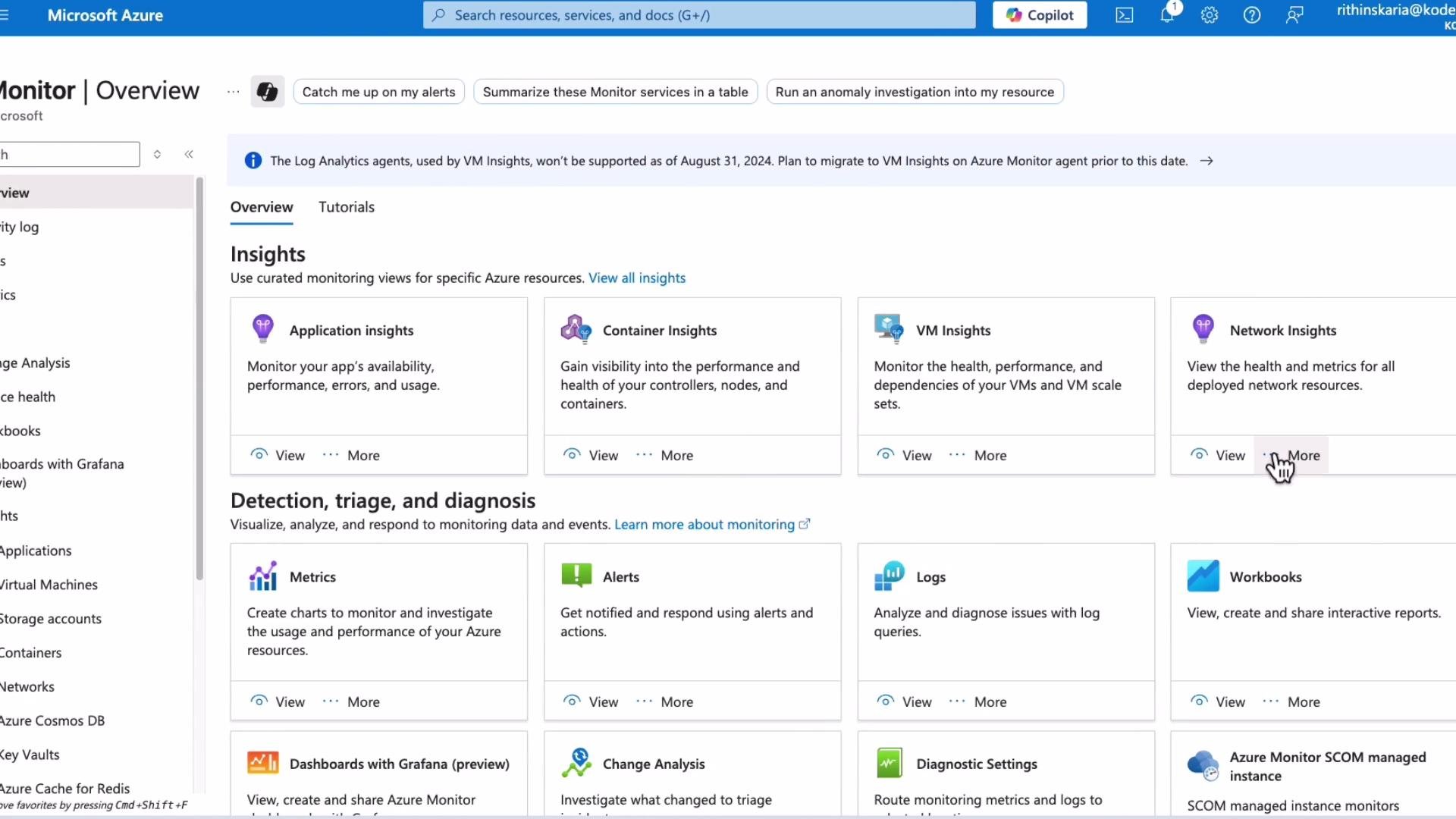The width and height of the screenshot is (1456, 819).
Task: Click View on Metrics card
Action: pos(278,701)
